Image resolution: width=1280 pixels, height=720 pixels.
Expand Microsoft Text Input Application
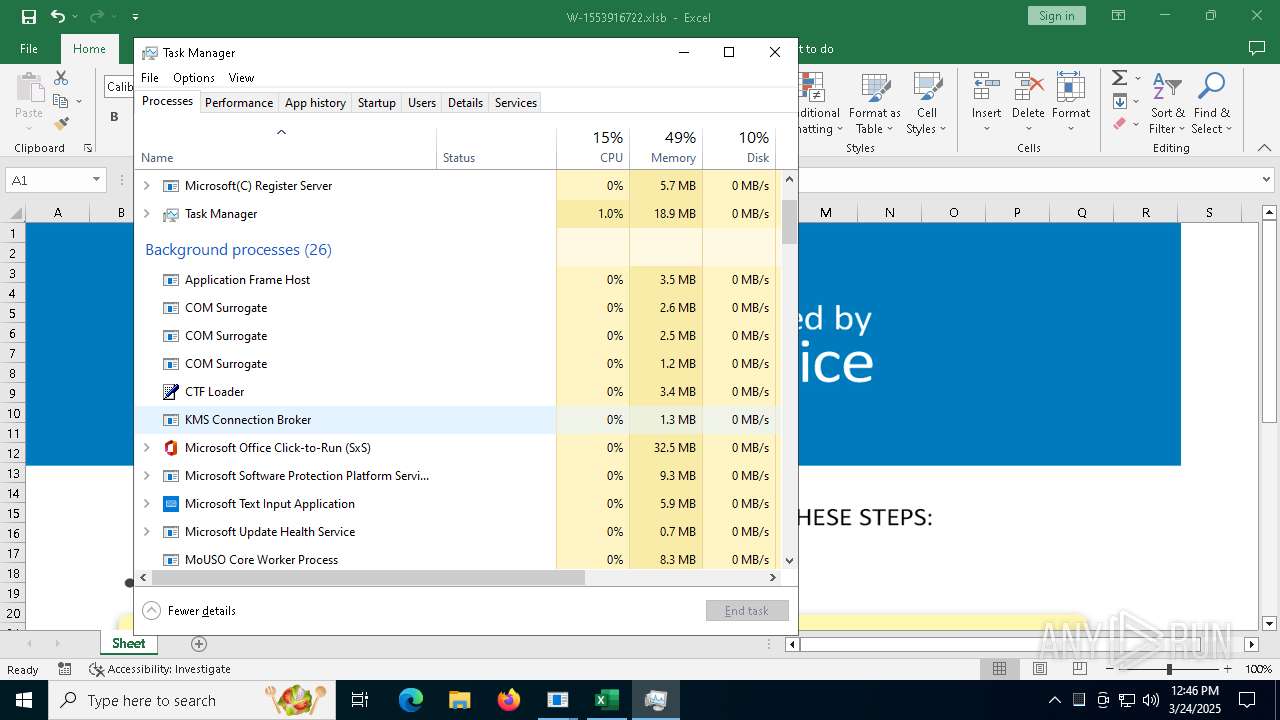click(147, 504)
